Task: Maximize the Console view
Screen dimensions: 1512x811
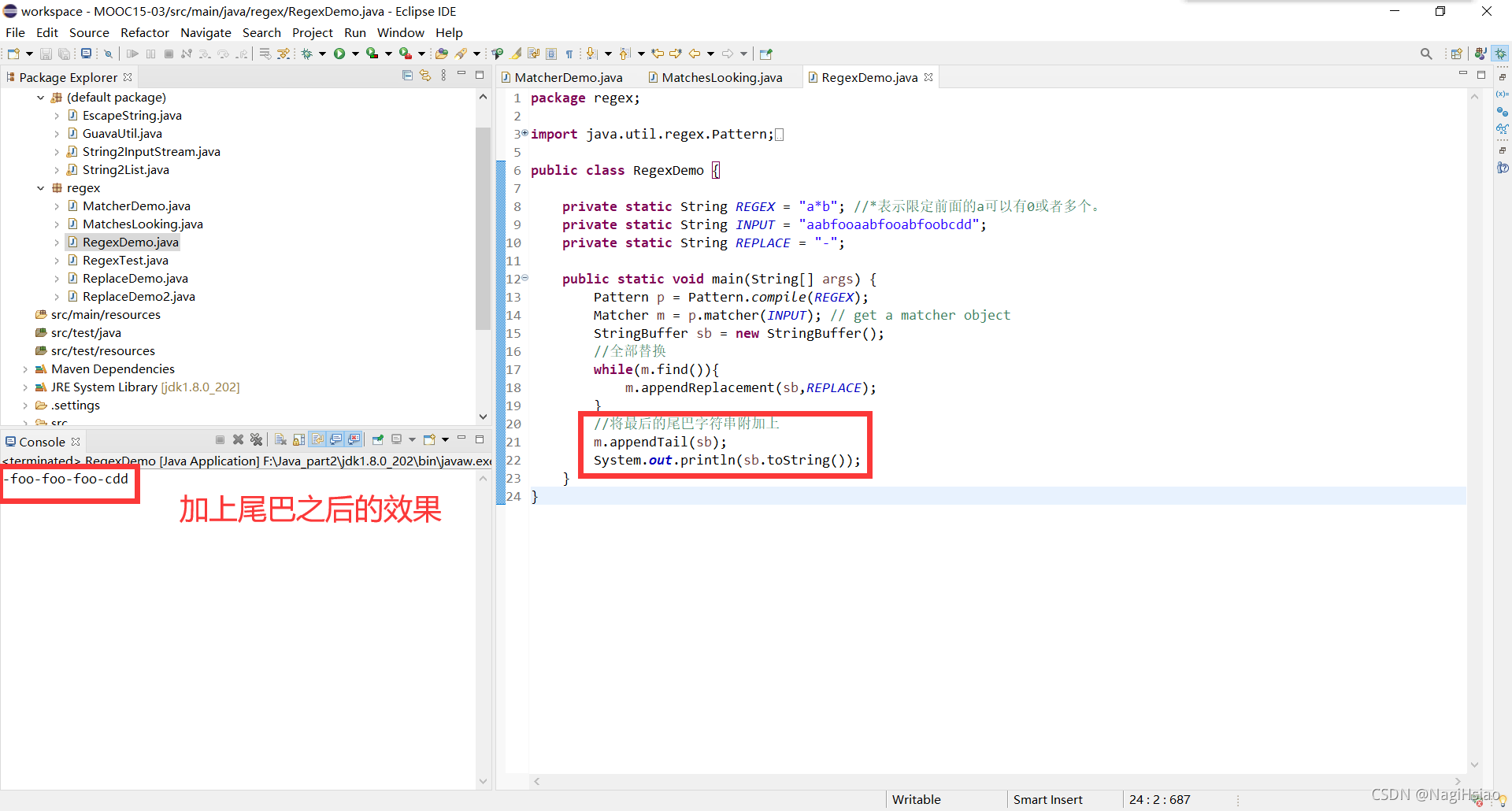Action: click(480, 439)
